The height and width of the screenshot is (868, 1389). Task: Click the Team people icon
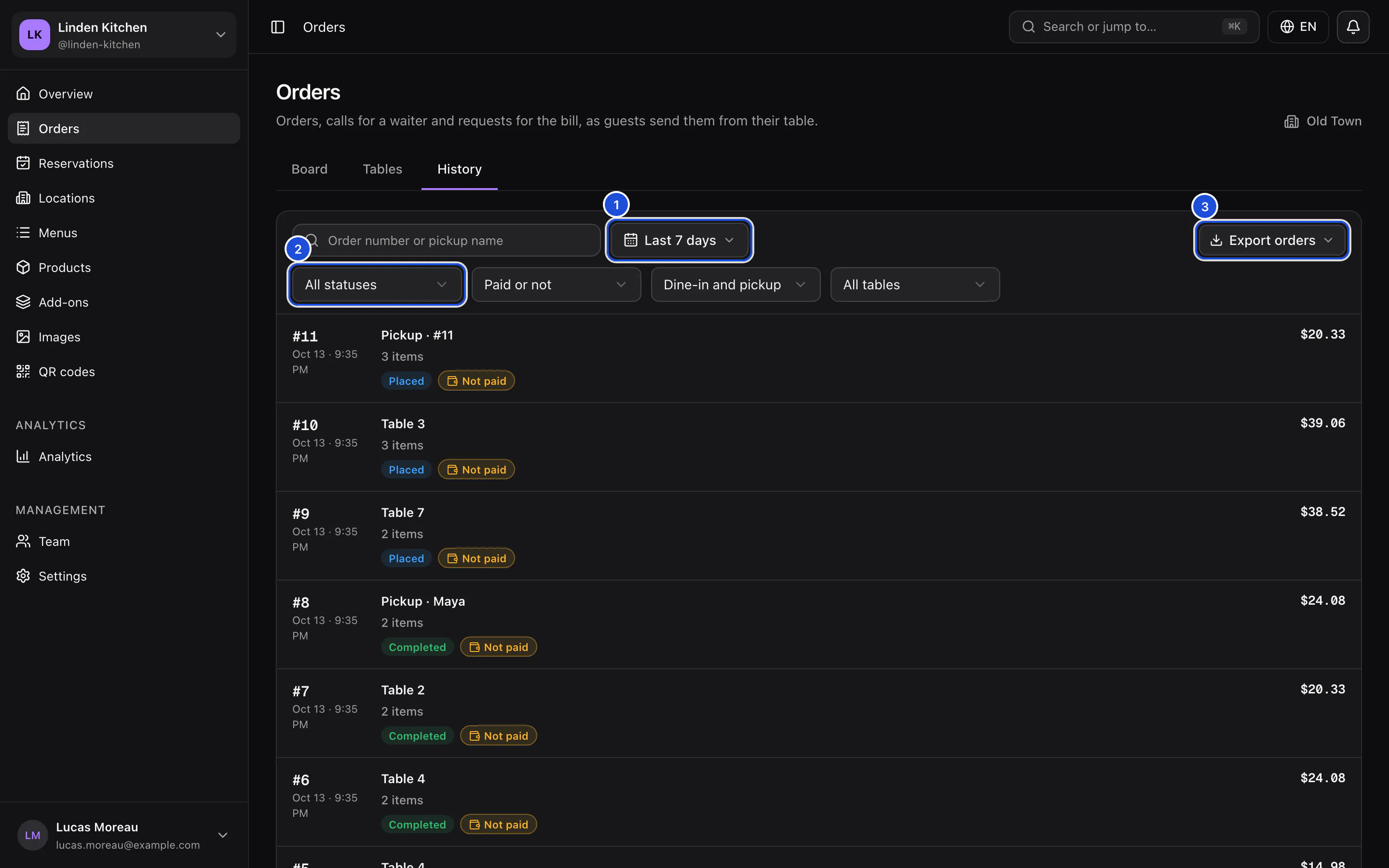23,542
